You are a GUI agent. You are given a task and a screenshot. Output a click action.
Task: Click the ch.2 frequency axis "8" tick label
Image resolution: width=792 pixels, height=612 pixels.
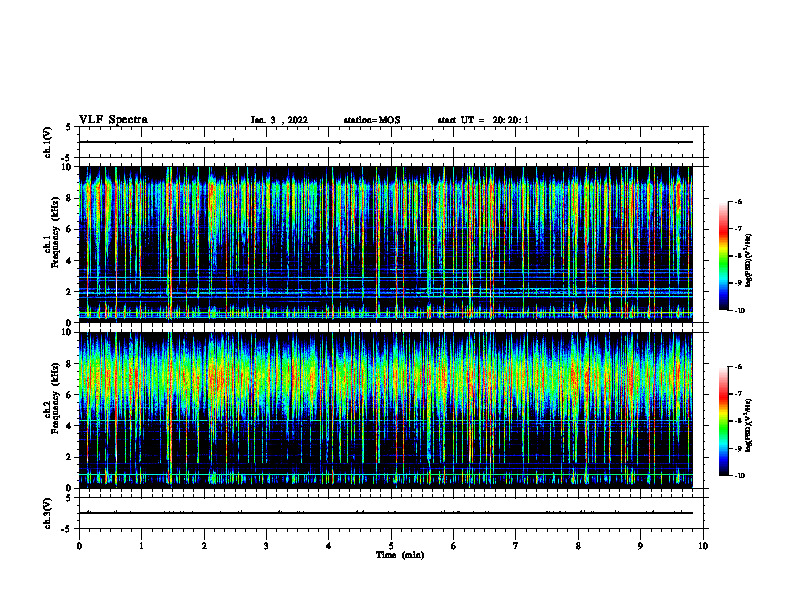tap(69, 364)
